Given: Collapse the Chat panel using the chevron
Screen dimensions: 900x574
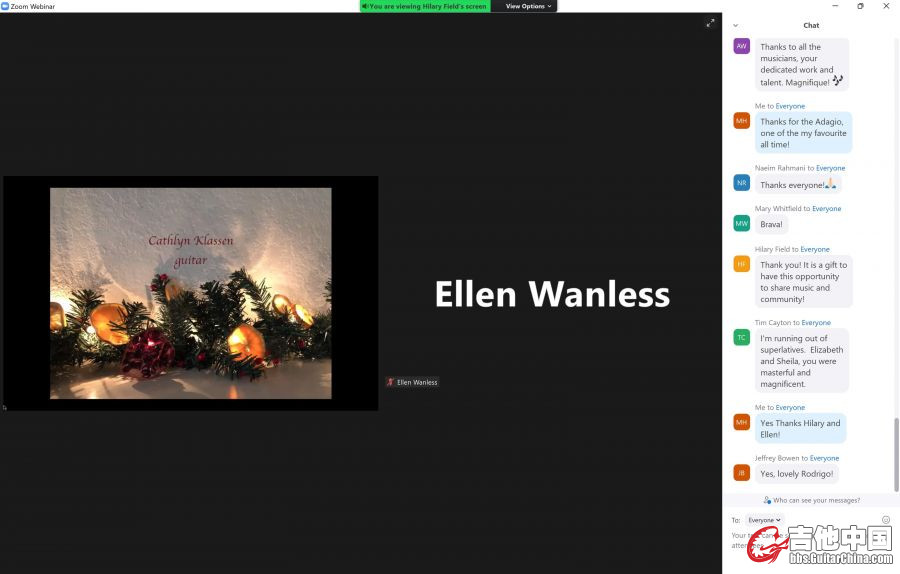Looking at the screenshot, I should point(736,25).
